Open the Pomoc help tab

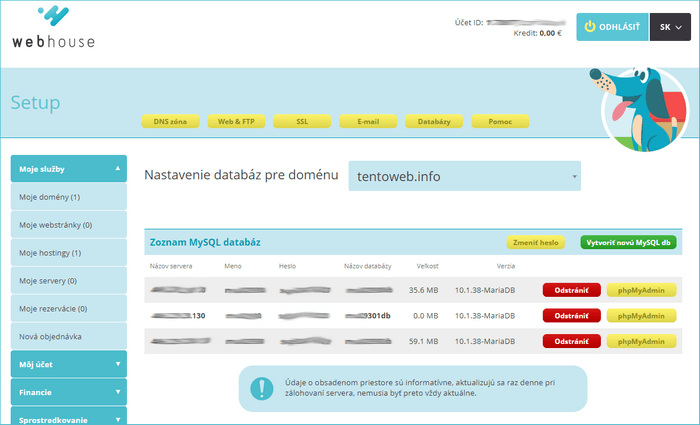pos(500,122)
